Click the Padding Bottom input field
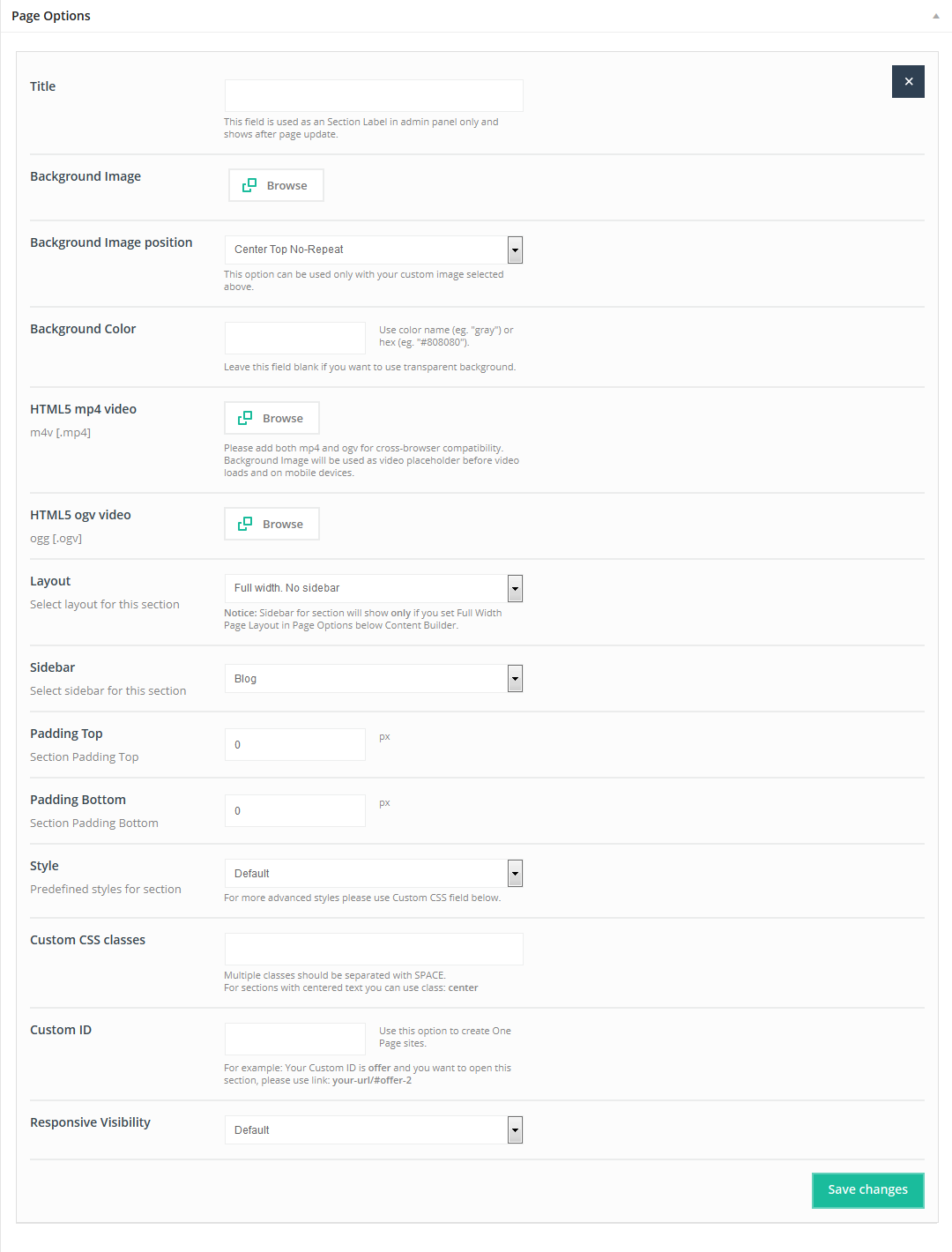This screenshot has width=952, height=1252. pos(294,811)
